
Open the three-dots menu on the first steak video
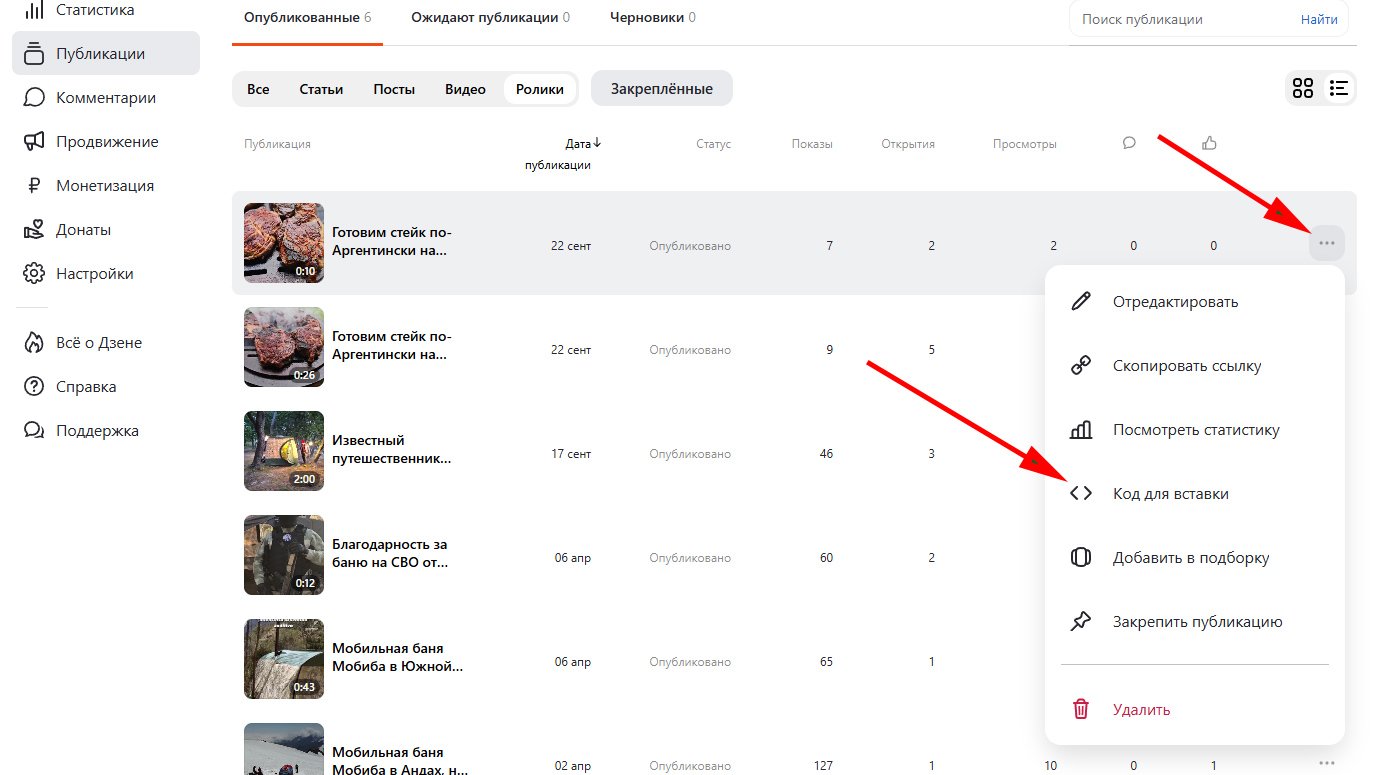click(x=1326, y=244)
